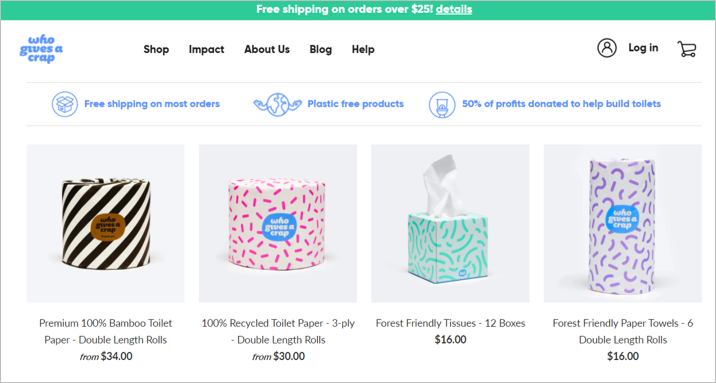716x383 pixels.
Task: Open the Shop menu
Action: [x=156, y=49]
